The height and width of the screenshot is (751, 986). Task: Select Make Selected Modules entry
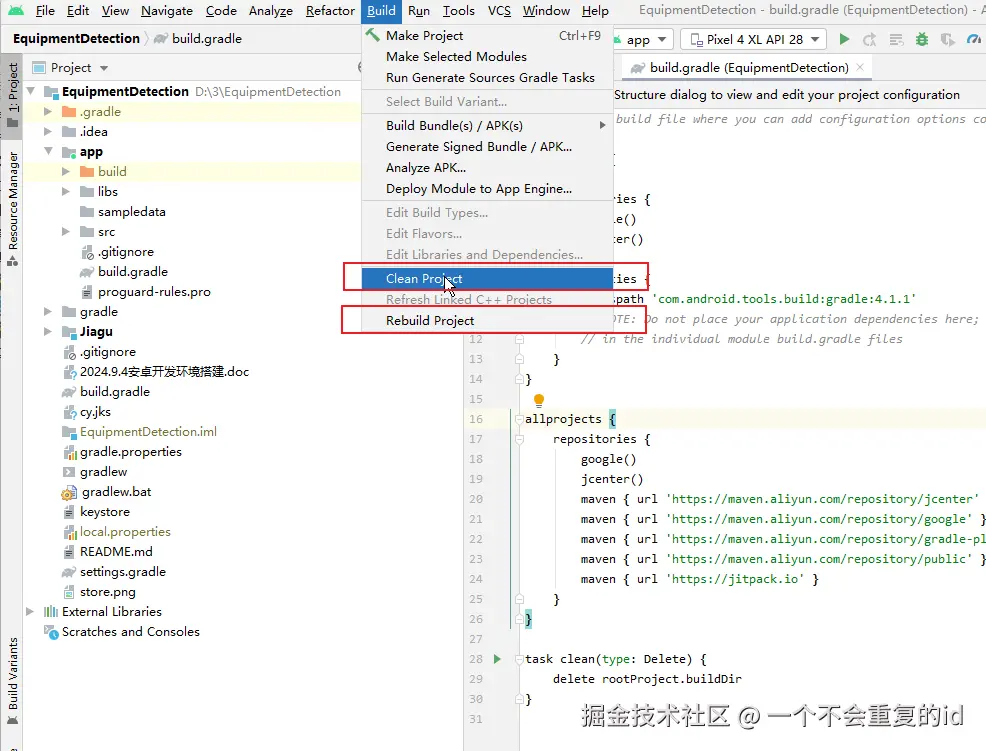[x=487, y=57]
